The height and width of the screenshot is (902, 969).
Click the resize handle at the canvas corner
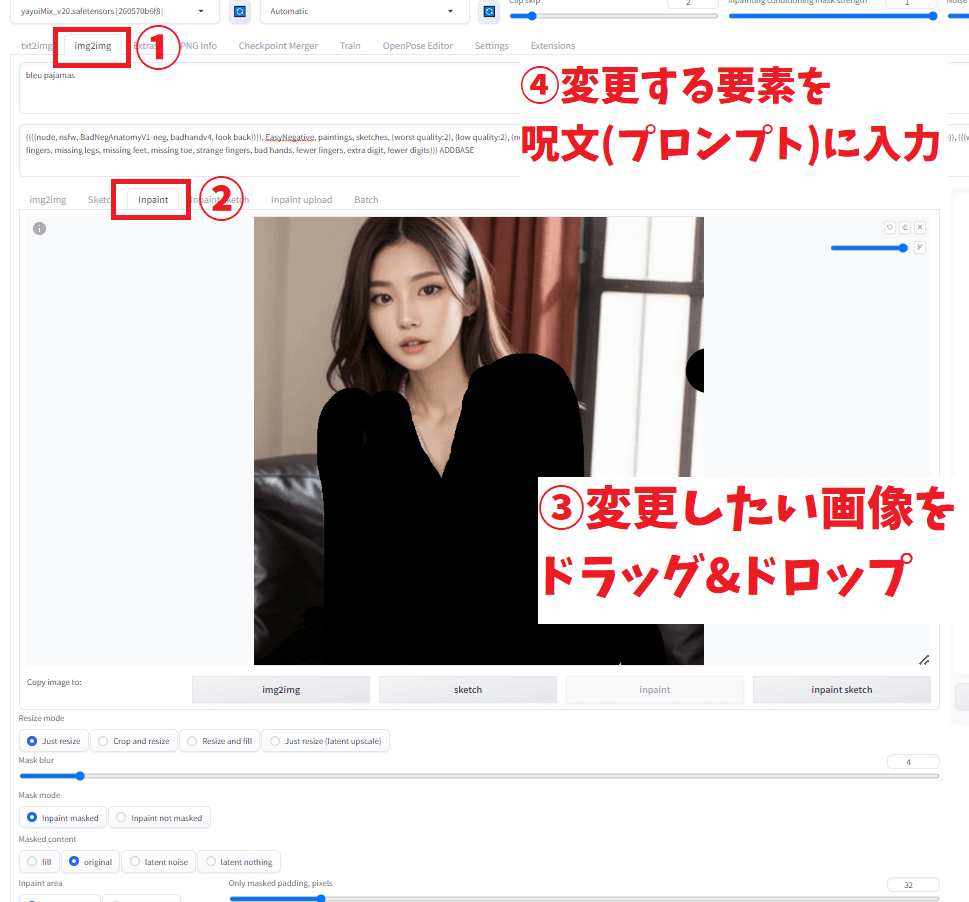click(x=924, y=659)
